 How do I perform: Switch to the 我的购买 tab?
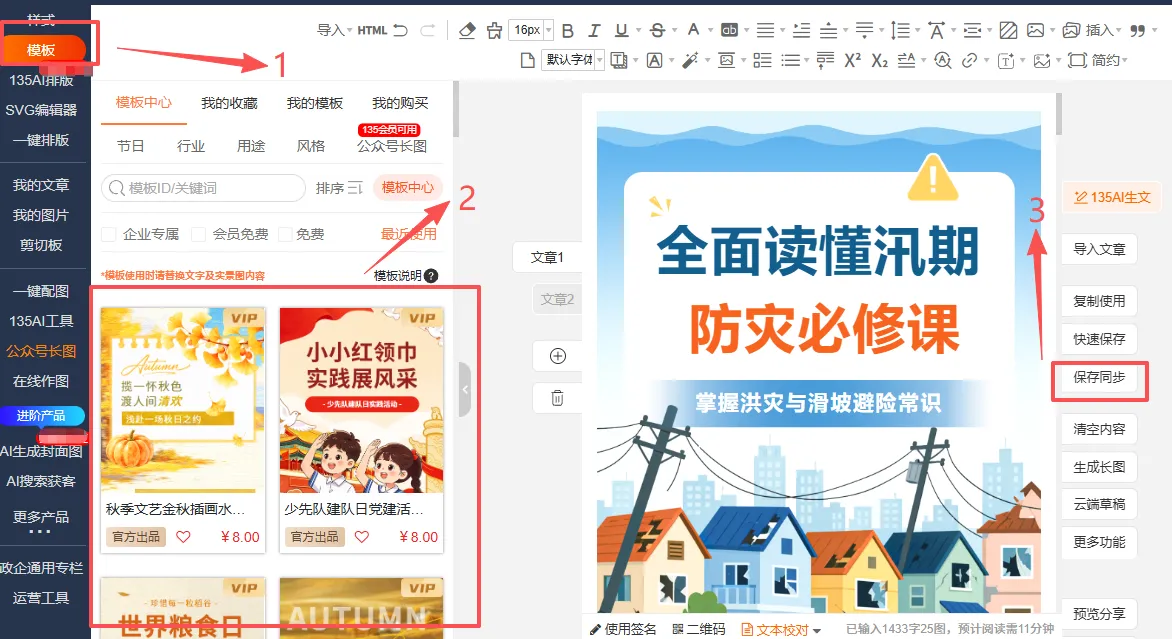point(401,103)
